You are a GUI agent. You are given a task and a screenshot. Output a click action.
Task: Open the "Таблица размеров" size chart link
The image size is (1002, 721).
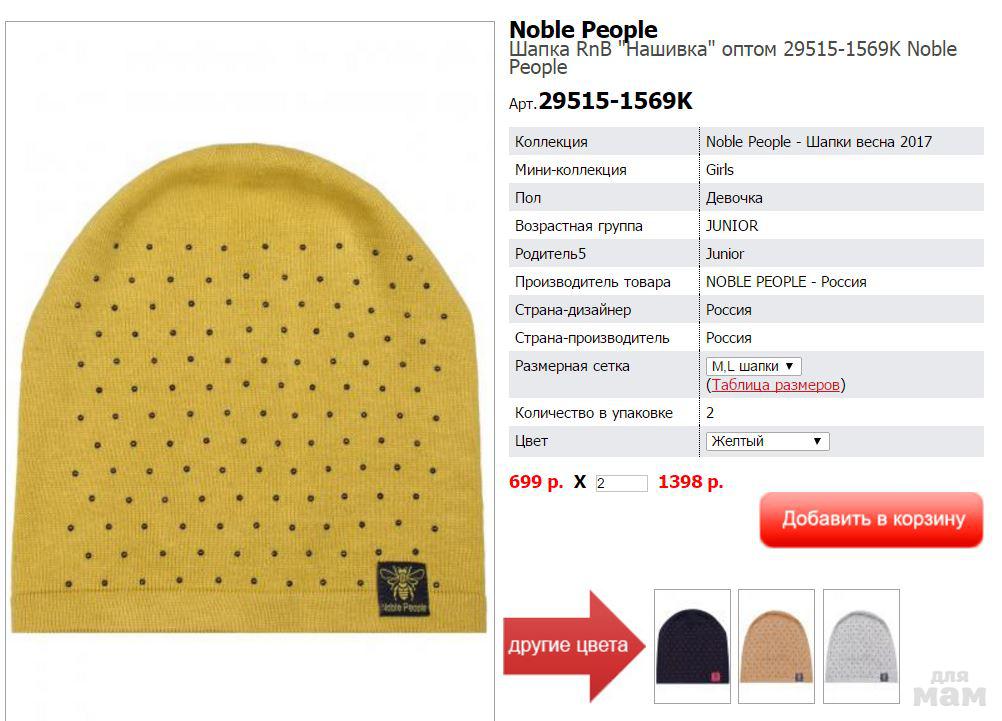(x=776, y=385)
